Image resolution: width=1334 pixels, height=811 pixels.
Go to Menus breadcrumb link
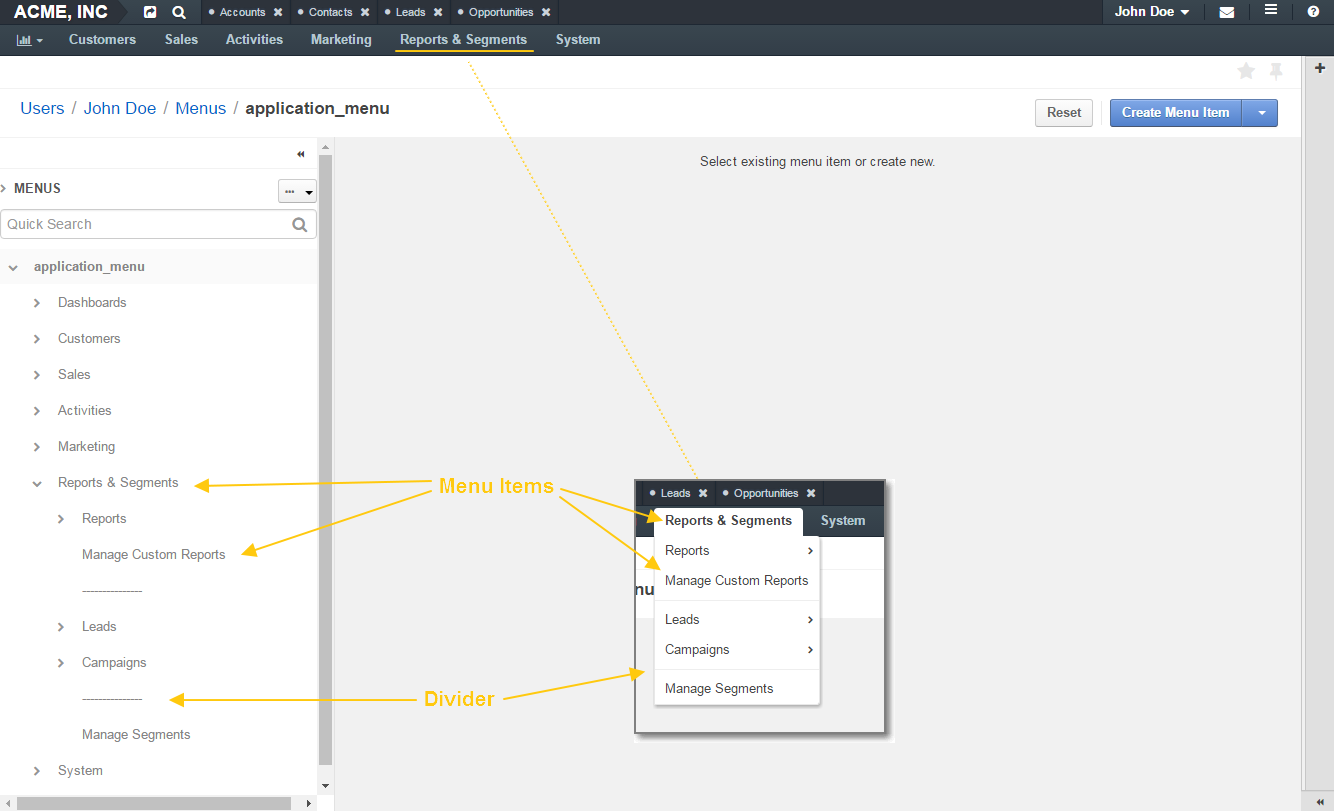point(201,109)
